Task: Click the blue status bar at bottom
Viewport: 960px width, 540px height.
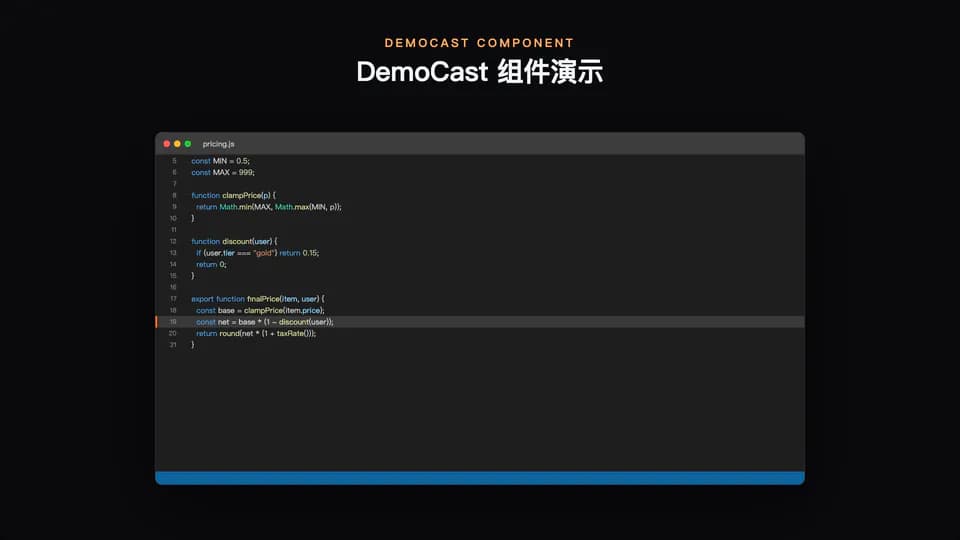Action: pyautogui.click(x=480, y=478)
